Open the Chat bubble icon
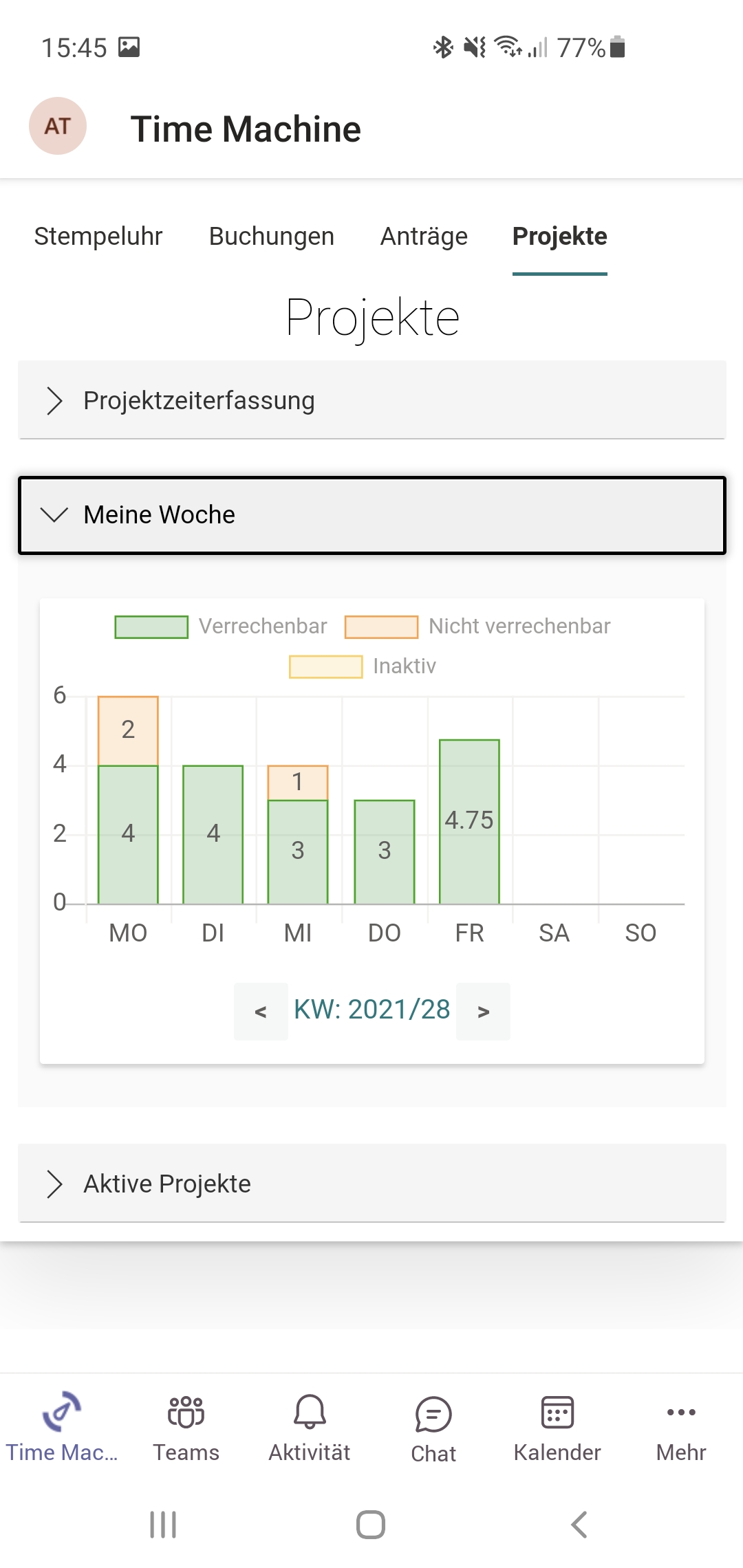Viewport: 743px width, 1568px height. tap(433, 1414)
